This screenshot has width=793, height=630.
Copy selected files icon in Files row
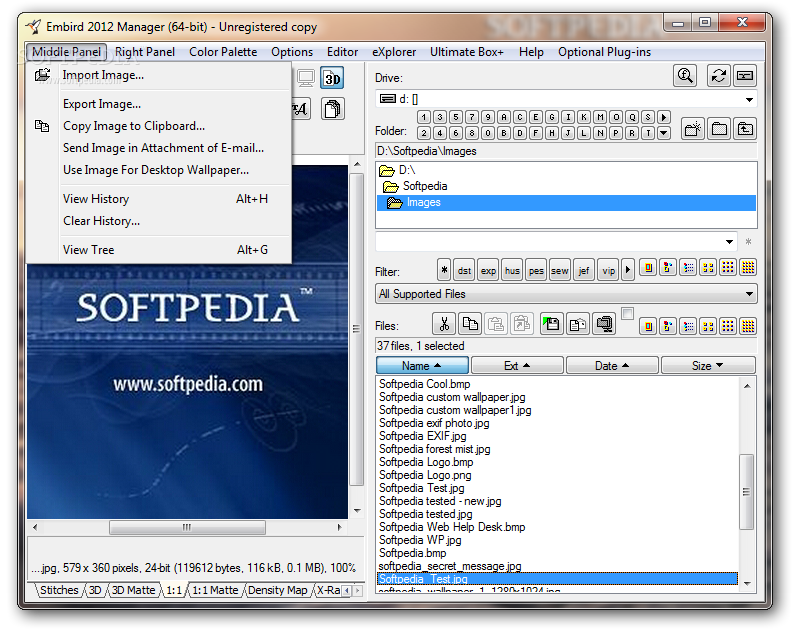tap(470, 324)
